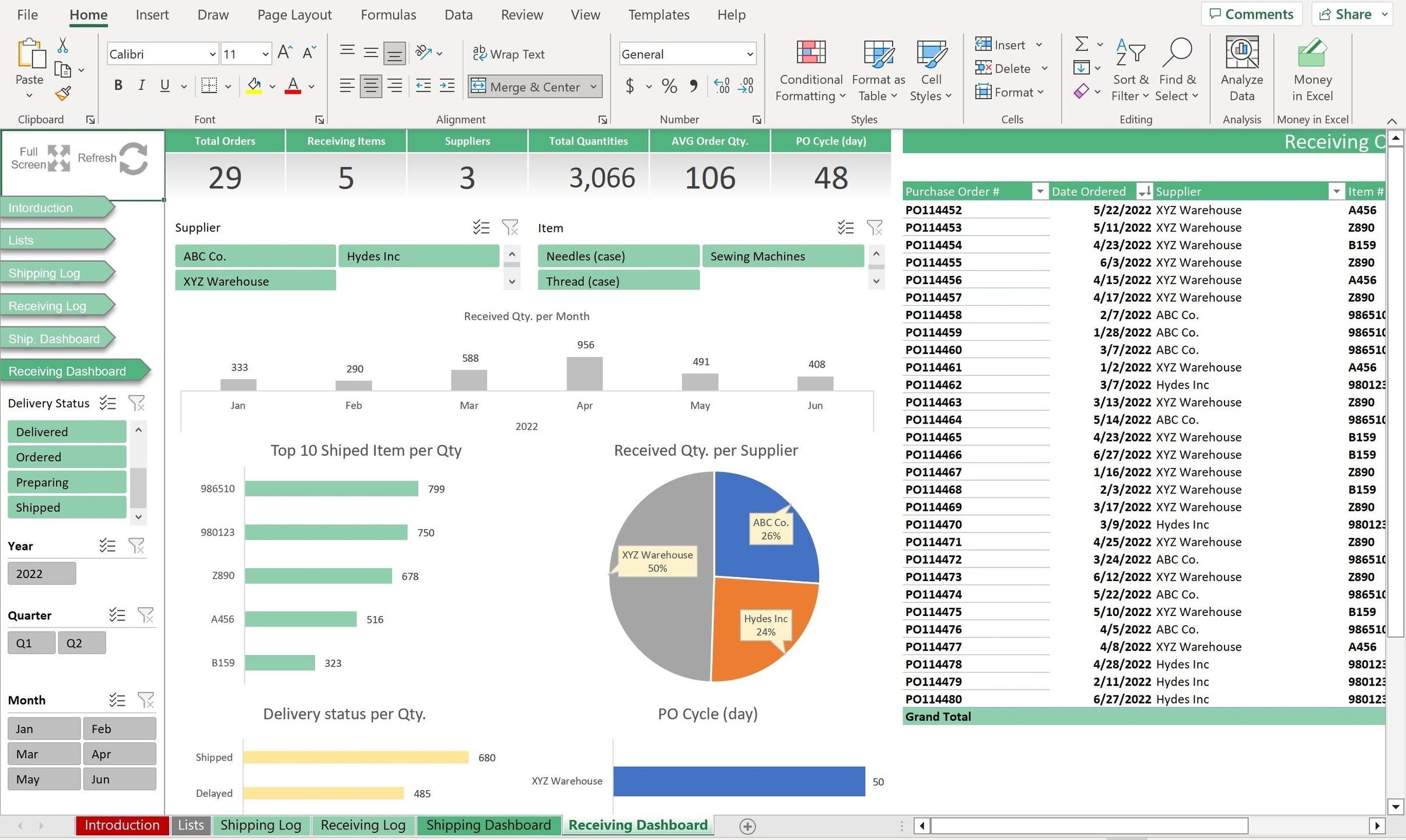Apply Format as Table
This screenshot has width=1406, height=840.
point(877,70)
